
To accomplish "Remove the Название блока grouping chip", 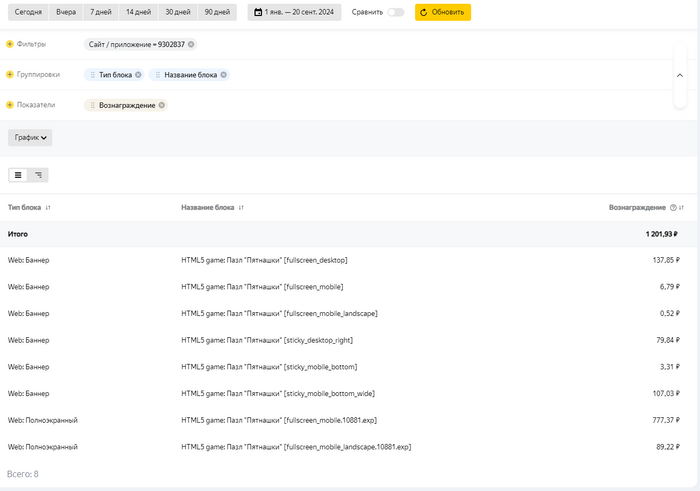I will pyautogui.click(x=223, y=74).
